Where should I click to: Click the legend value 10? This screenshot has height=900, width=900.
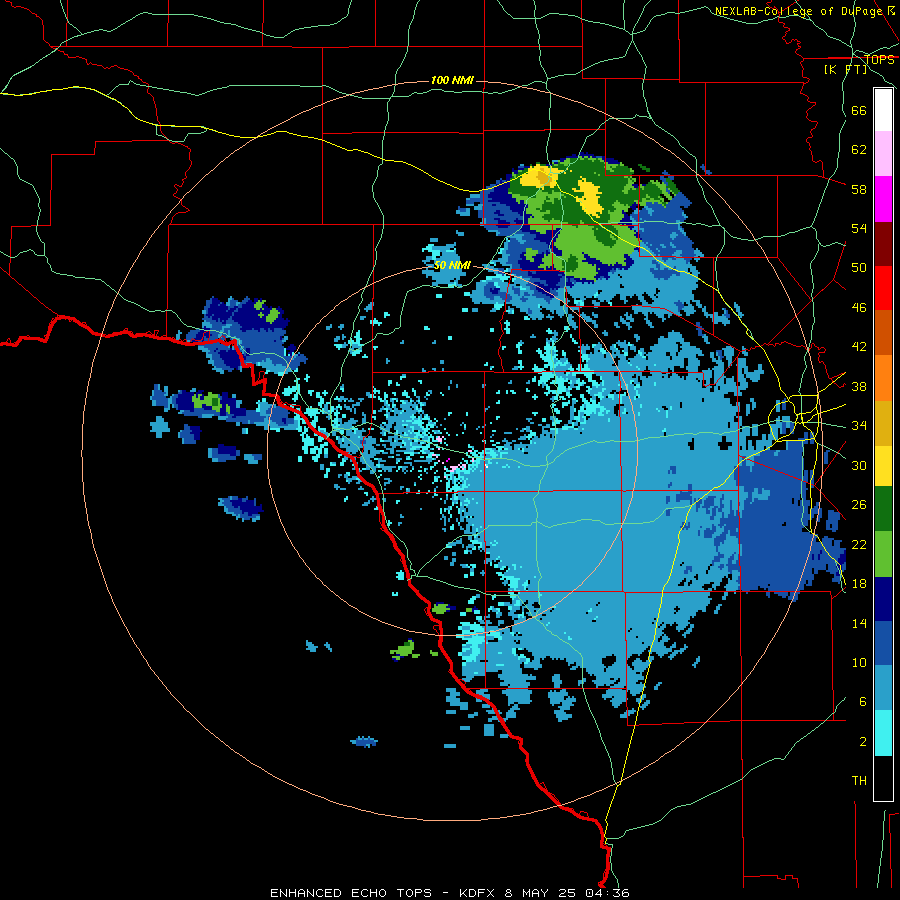(x=859, y=663)
